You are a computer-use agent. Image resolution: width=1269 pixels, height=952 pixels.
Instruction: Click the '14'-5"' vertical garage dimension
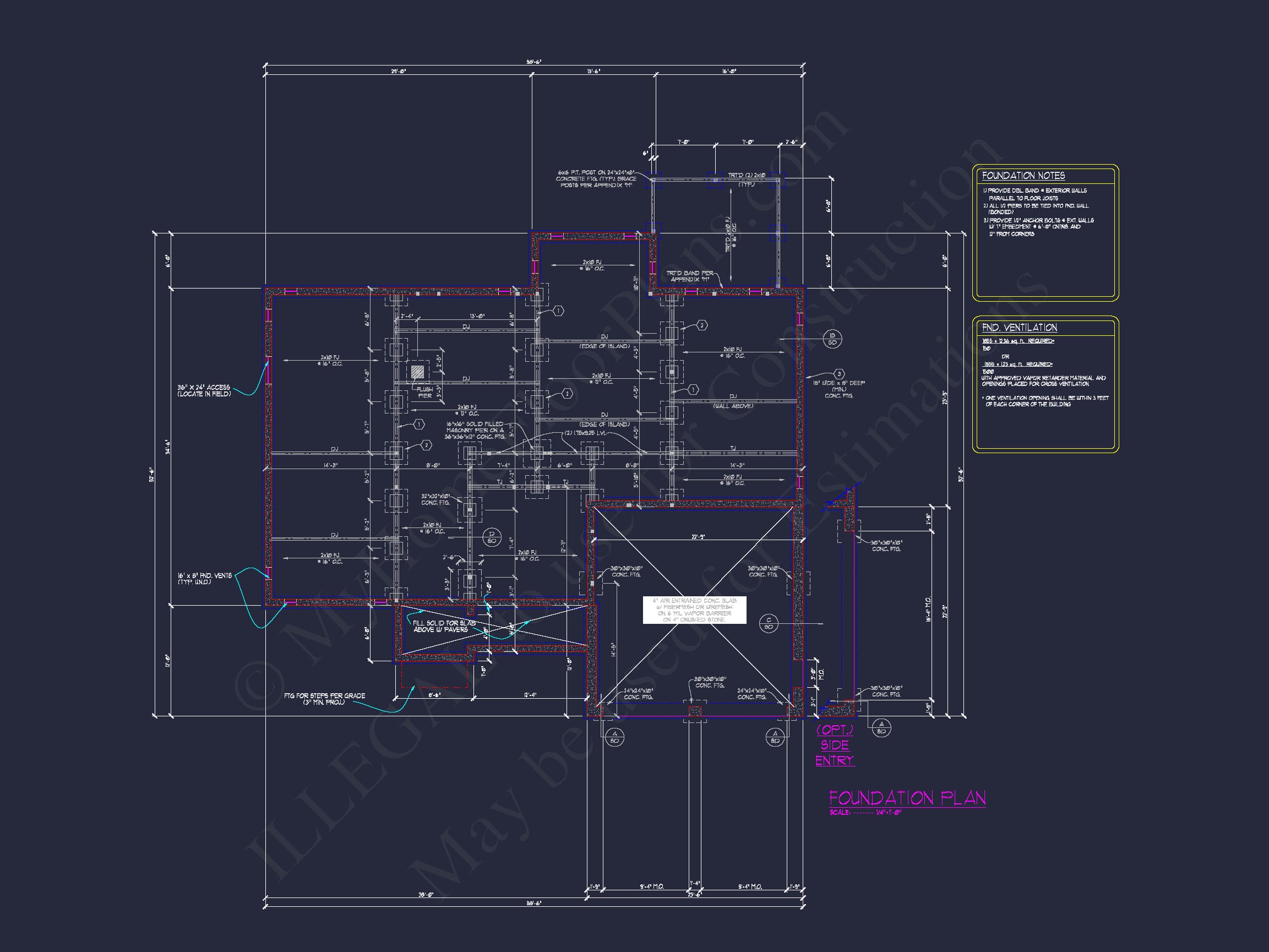[x=613, y=649]
